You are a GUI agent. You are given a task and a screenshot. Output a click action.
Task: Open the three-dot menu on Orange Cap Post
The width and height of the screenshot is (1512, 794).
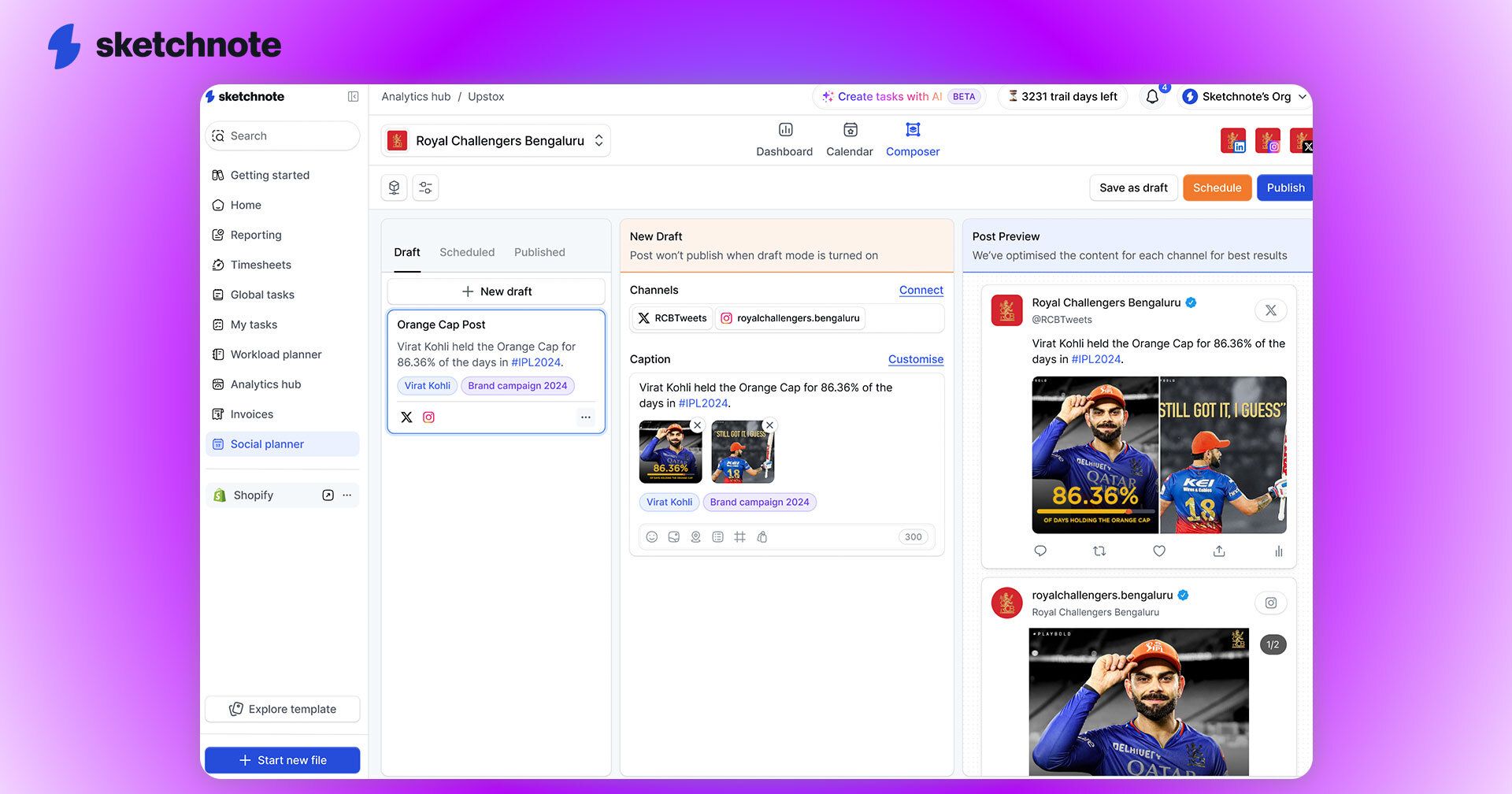pyautogui.click(x=586, y=417)
